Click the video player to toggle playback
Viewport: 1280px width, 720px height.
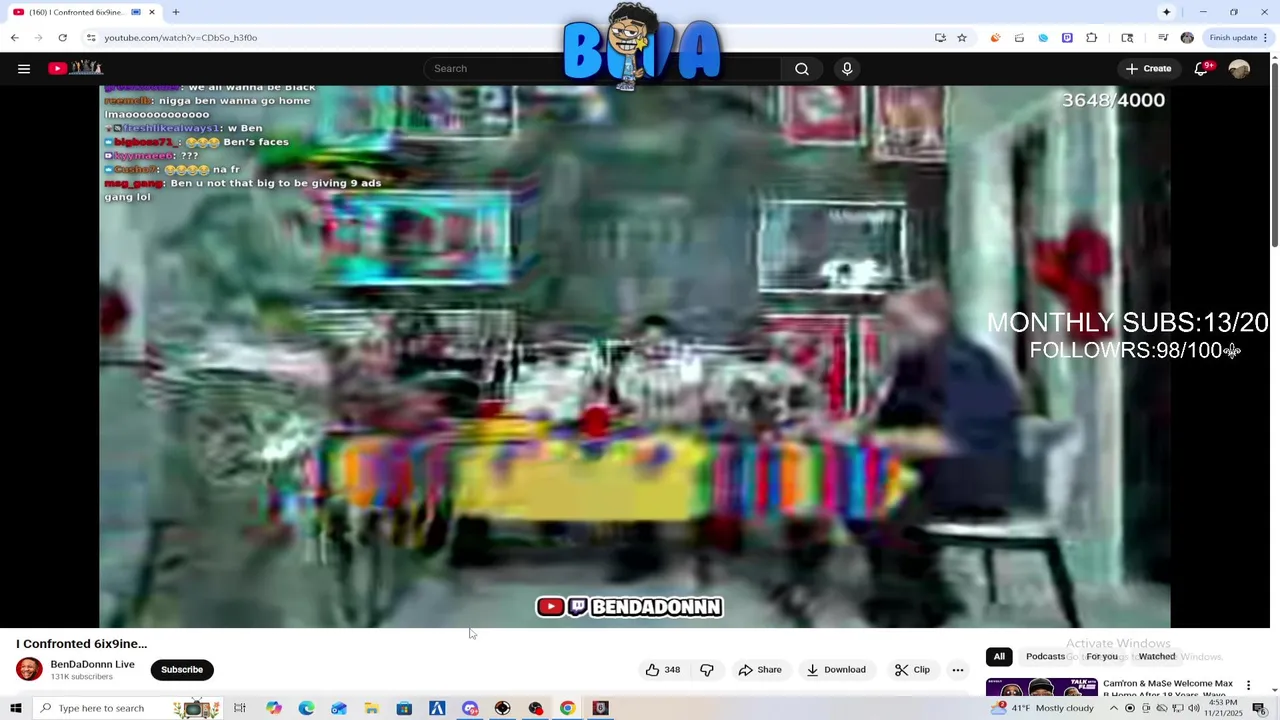[634, 357]
